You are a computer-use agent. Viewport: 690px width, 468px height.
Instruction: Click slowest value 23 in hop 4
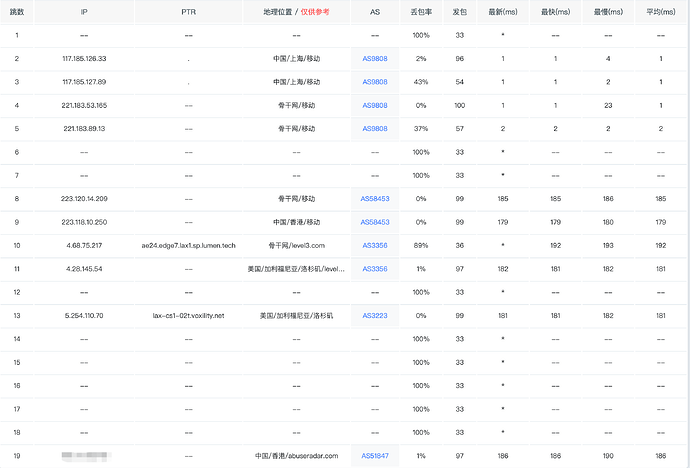click(608, 105)
